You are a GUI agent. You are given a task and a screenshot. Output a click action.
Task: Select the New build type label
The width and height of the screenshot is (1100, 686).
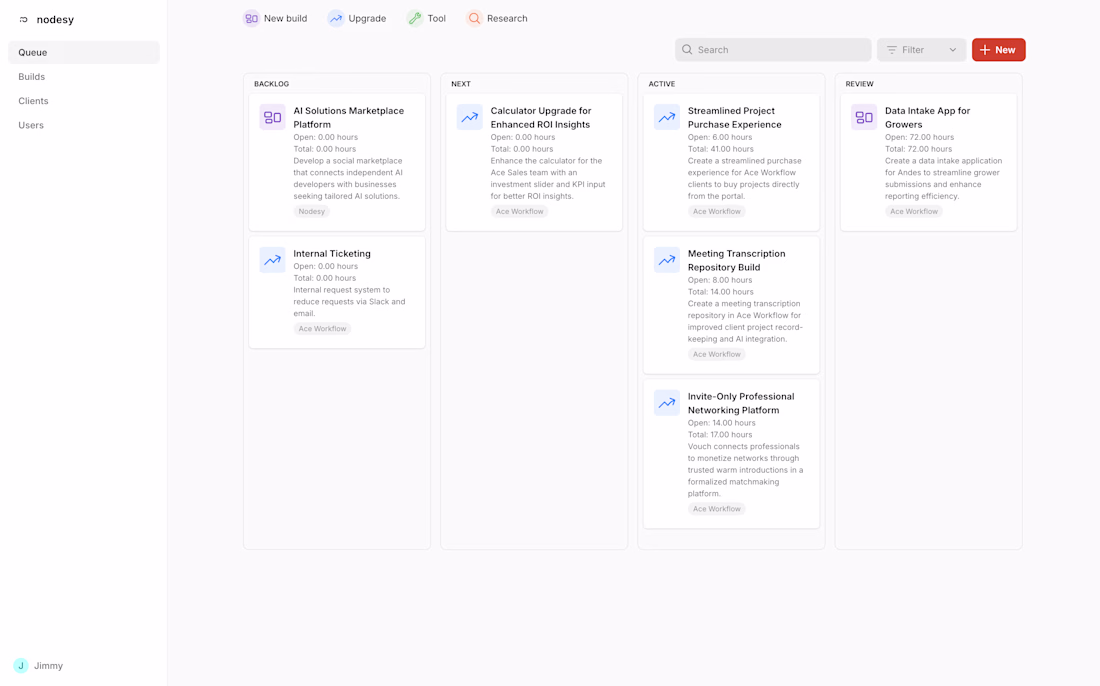pyautogui.click(x=286, y=18)
